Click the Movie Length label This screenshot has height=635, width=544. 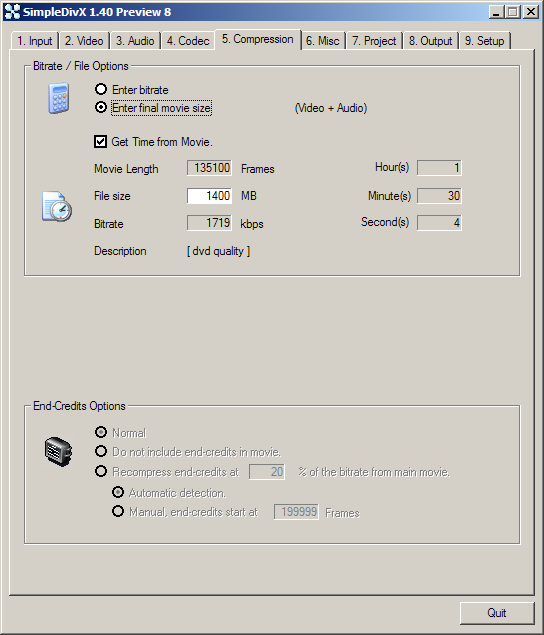[x=126, y=169]
